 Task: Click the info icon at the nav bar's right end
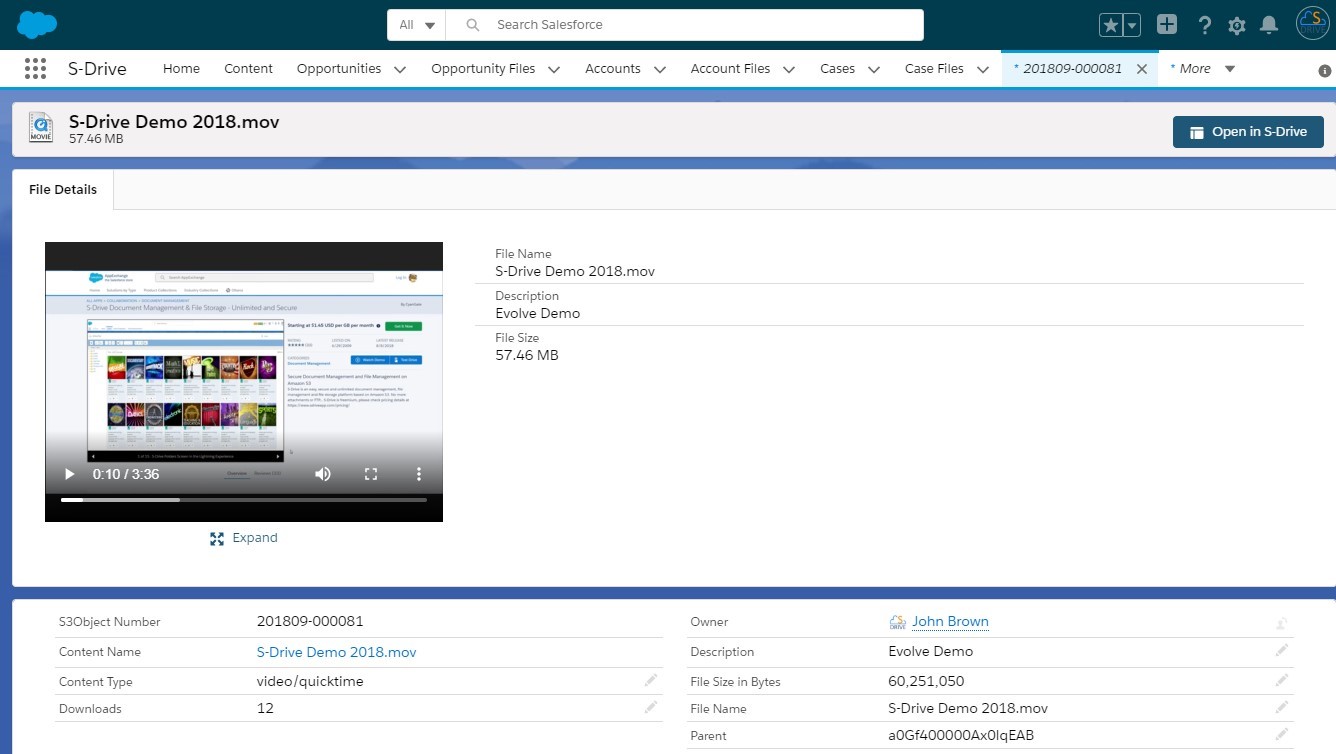tap(1325, 71)
